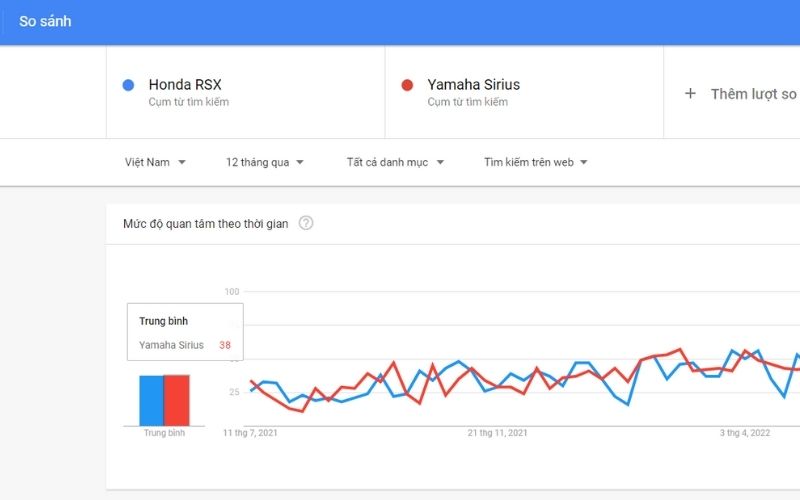Click the So sánh header title
The image size is (800, 500).
(x=45, y=21)
